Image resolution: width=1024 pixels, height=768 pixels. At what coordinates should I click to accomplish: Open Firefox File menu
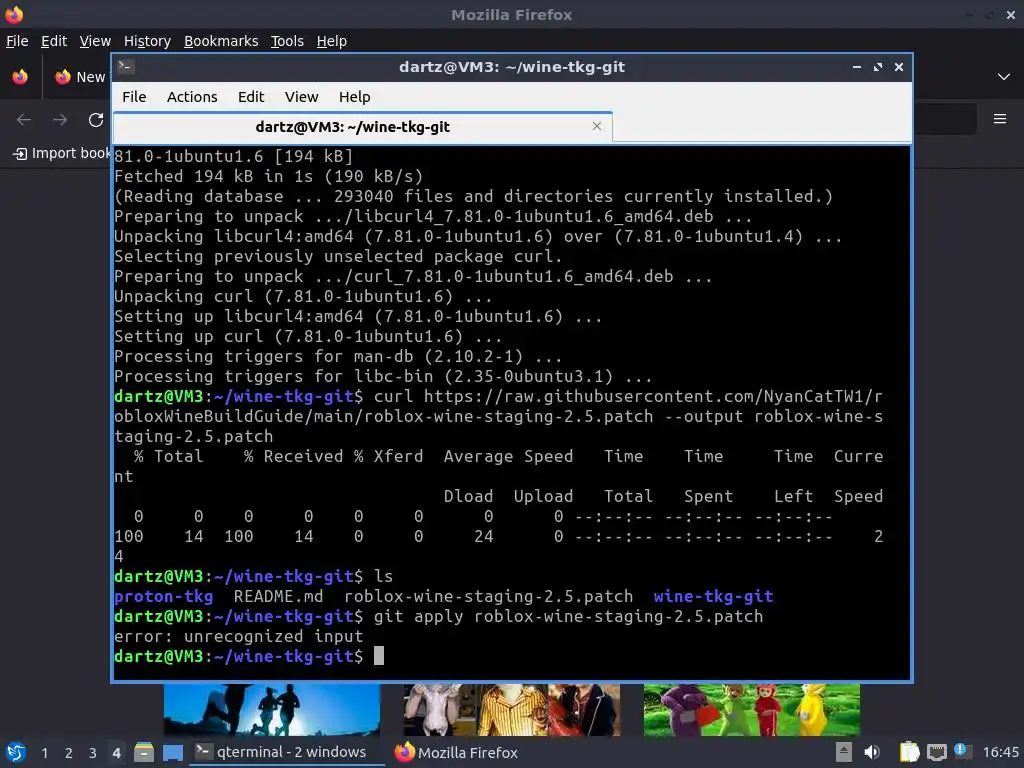(x=17, y=41)
